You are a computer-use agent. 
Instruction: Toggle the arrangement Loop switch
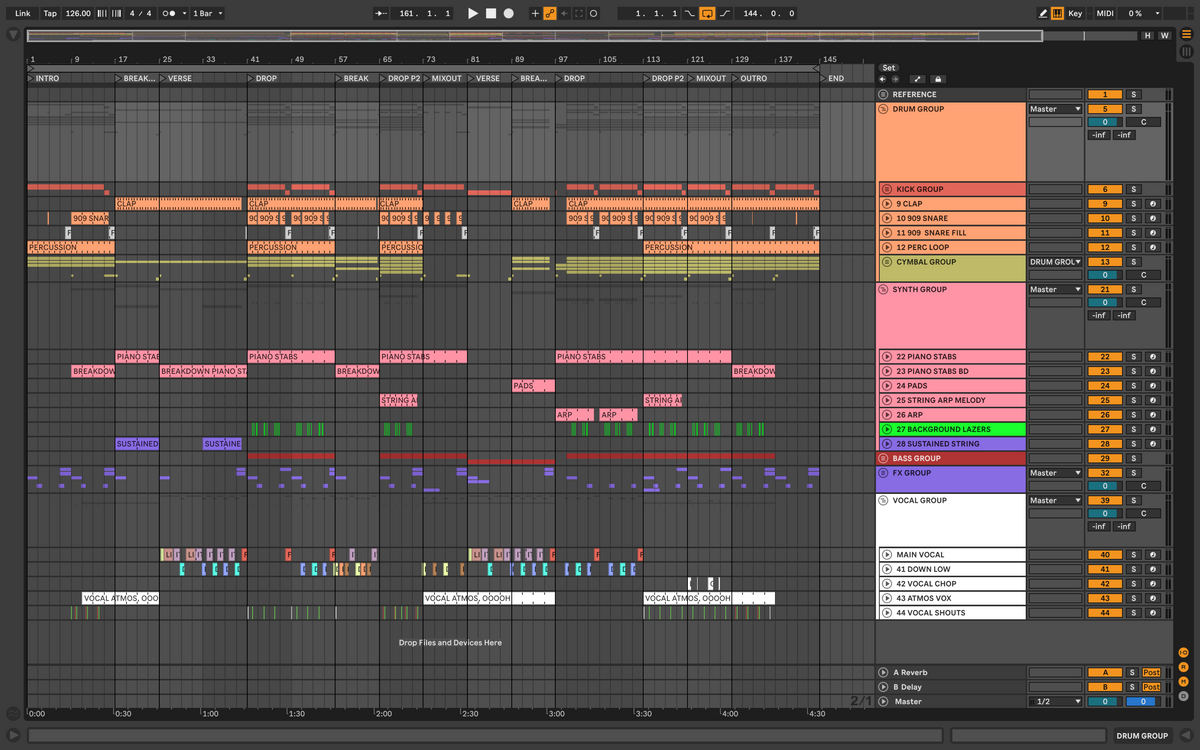[x=707, y=14]
